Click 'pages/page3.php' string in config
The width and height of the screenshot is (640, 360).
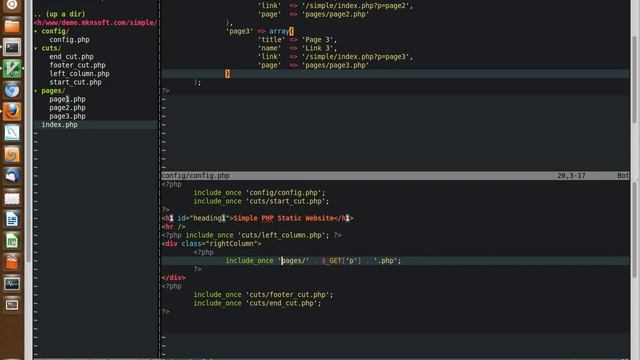coord(335,65)
